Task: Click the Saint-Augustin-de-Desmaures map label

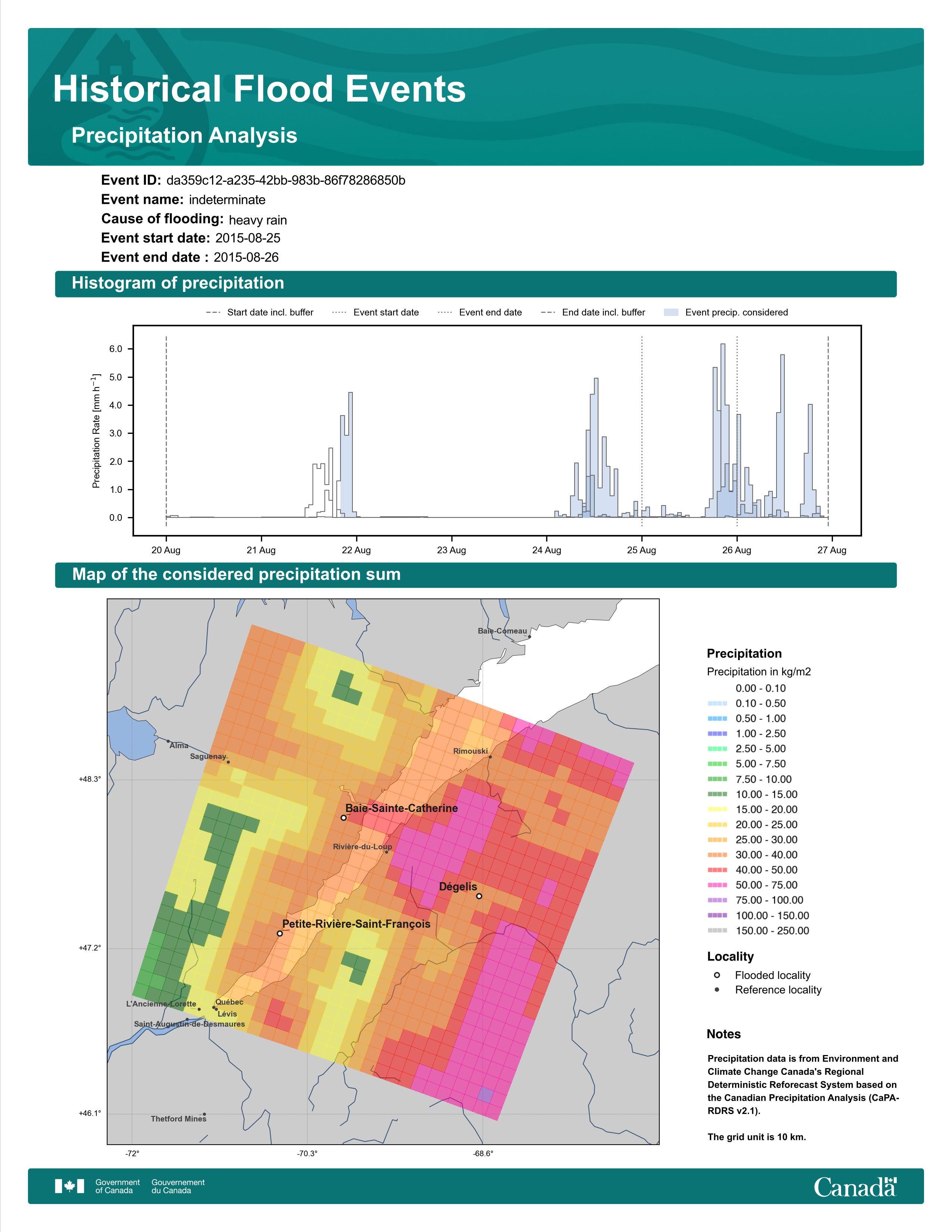Action: click(x=190, y=1024)
